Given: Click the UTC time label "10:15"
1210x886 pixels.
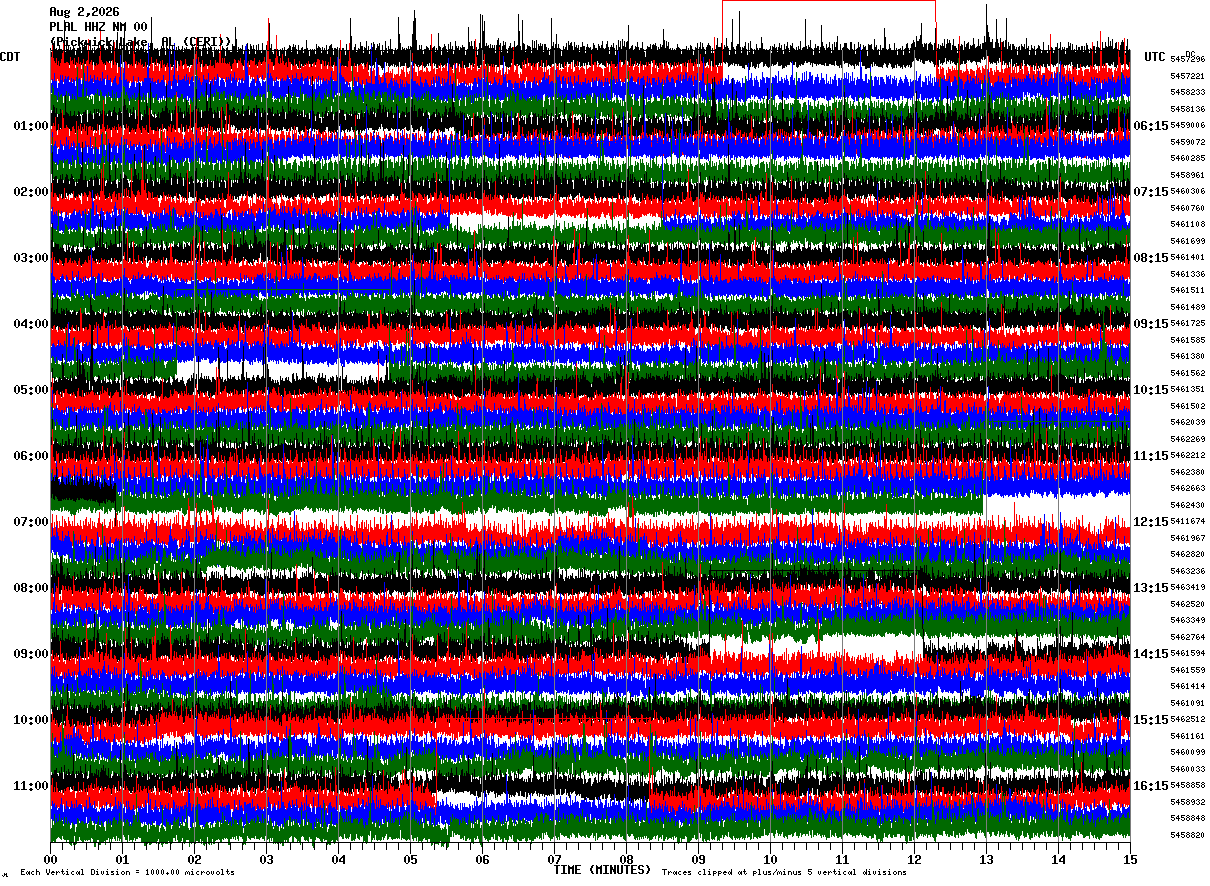Looking at the screenshot, I should click(x=1151, y=390).
